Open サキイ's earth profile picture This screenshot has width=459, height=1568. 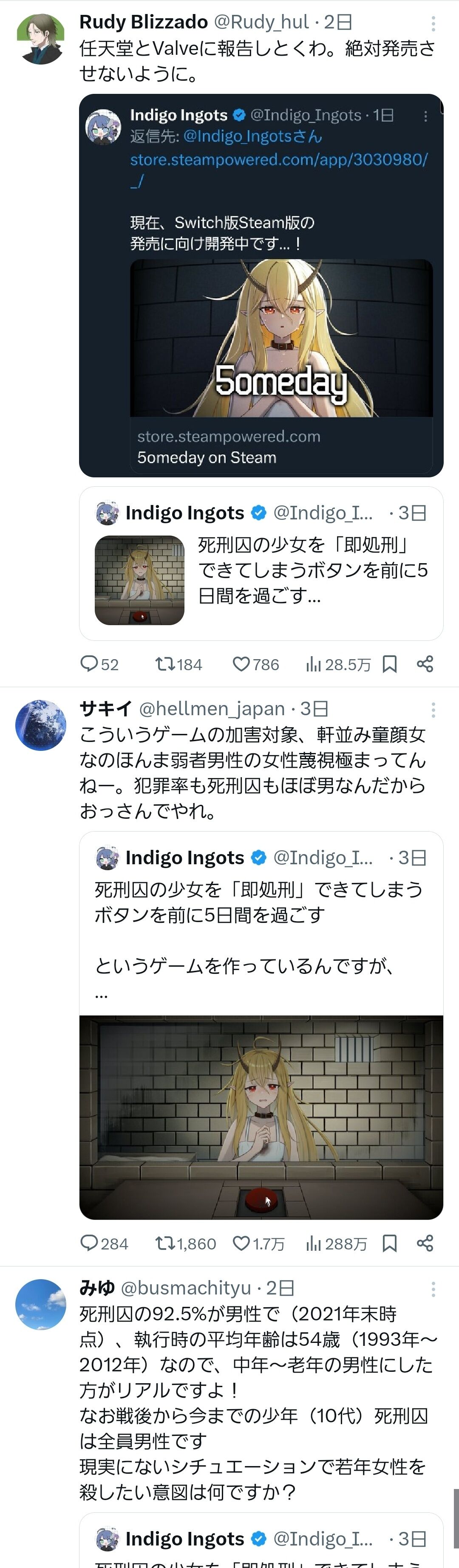coord(40,725)
